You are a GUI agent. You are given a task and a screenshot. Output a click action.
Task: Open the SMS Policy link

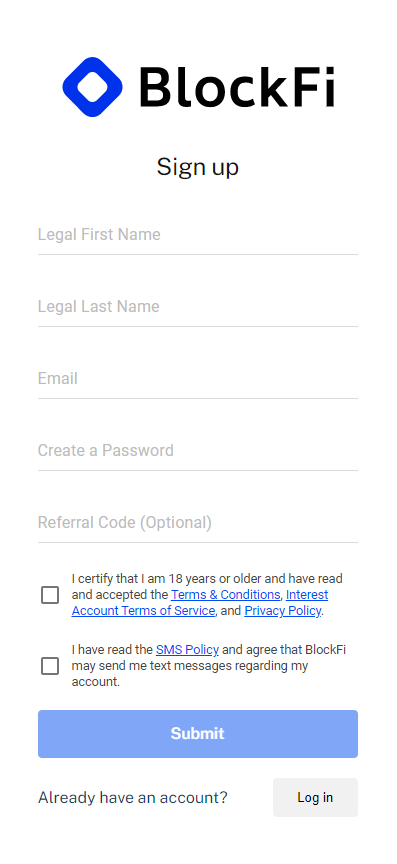tap(187, 650)
